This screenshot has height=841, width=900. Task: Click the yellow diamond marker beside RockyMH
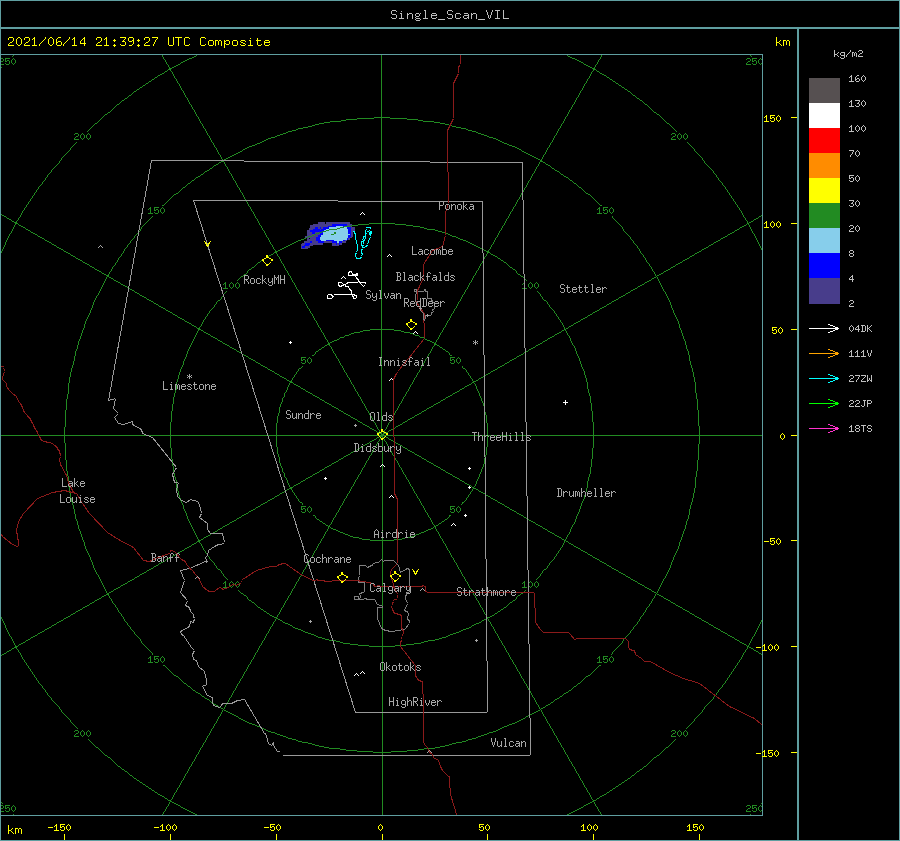(267, 261)
